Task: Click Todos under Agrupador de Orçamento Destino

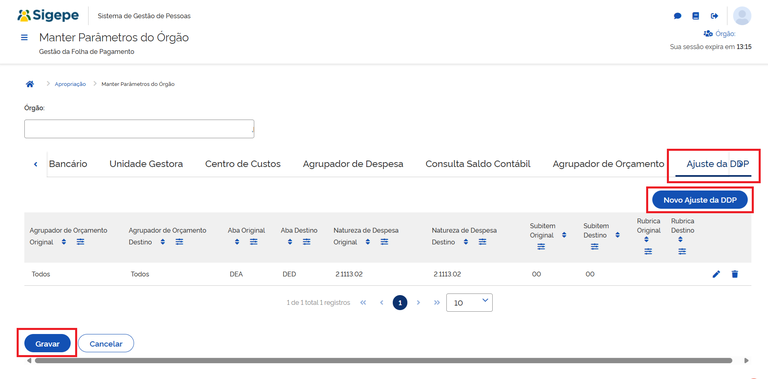Action: (x=140, y=274)
